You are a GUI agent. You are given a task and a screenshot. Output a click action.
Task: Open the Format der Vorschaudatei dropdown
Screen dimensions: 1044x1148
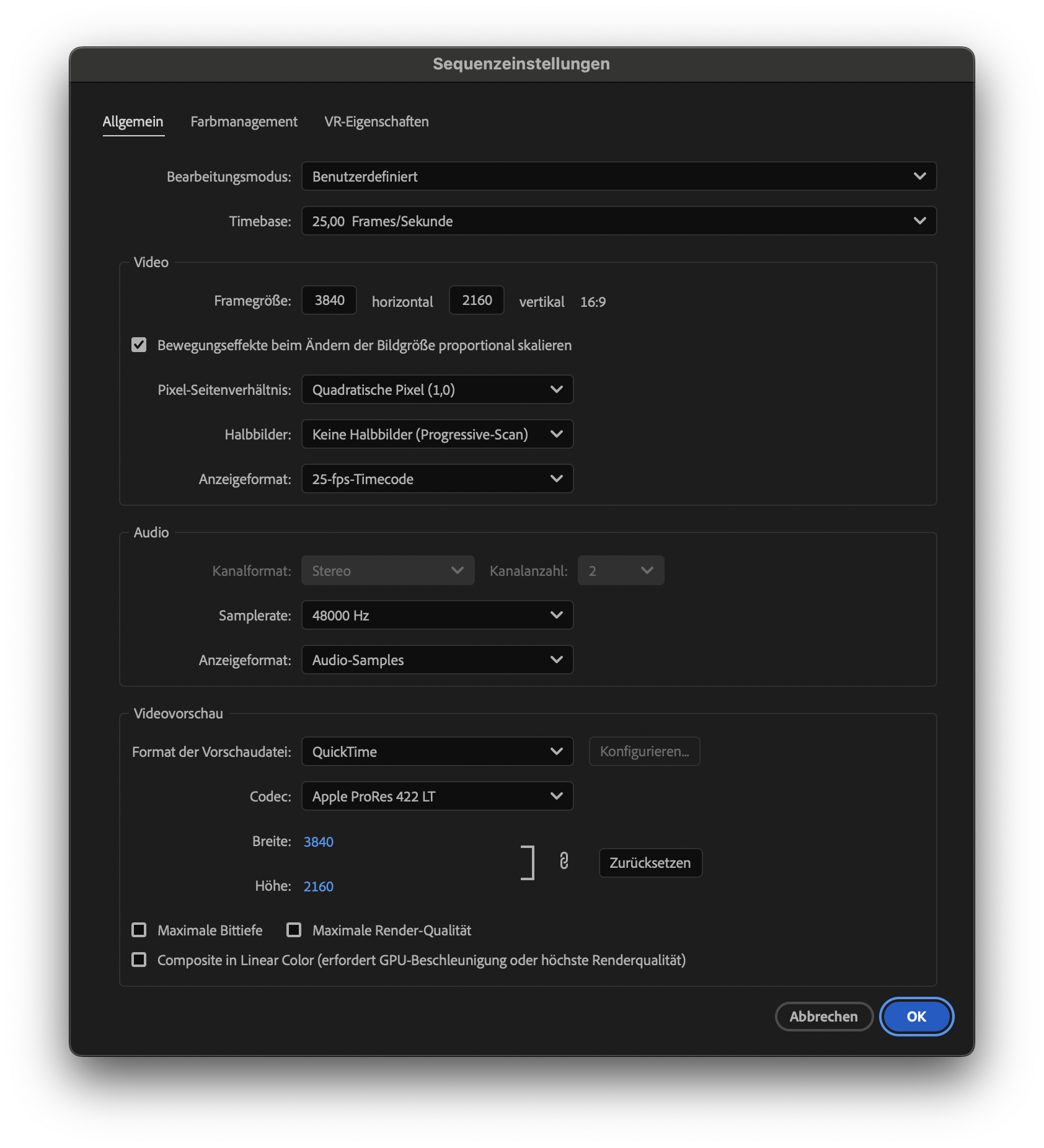pyautogui.click(x=437, y=751)
